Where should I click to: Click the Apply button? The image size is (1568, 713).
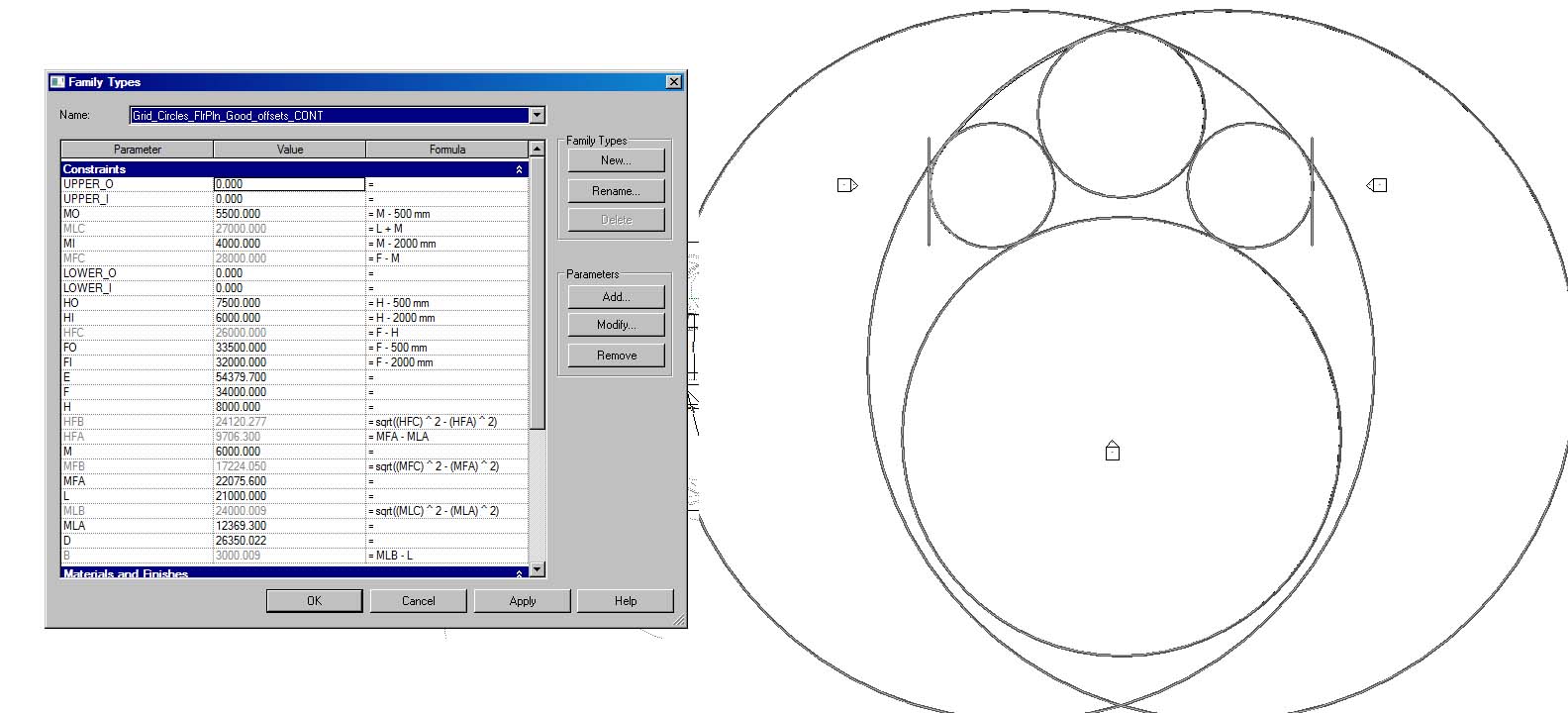click(522, 601)
